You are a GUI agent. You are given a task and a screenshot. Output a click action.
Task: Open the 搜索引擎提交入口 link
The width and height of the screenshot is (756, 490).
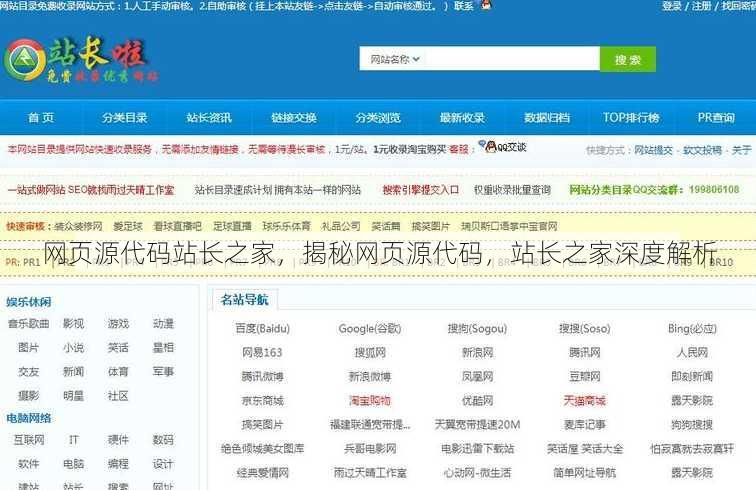(420, 190)
